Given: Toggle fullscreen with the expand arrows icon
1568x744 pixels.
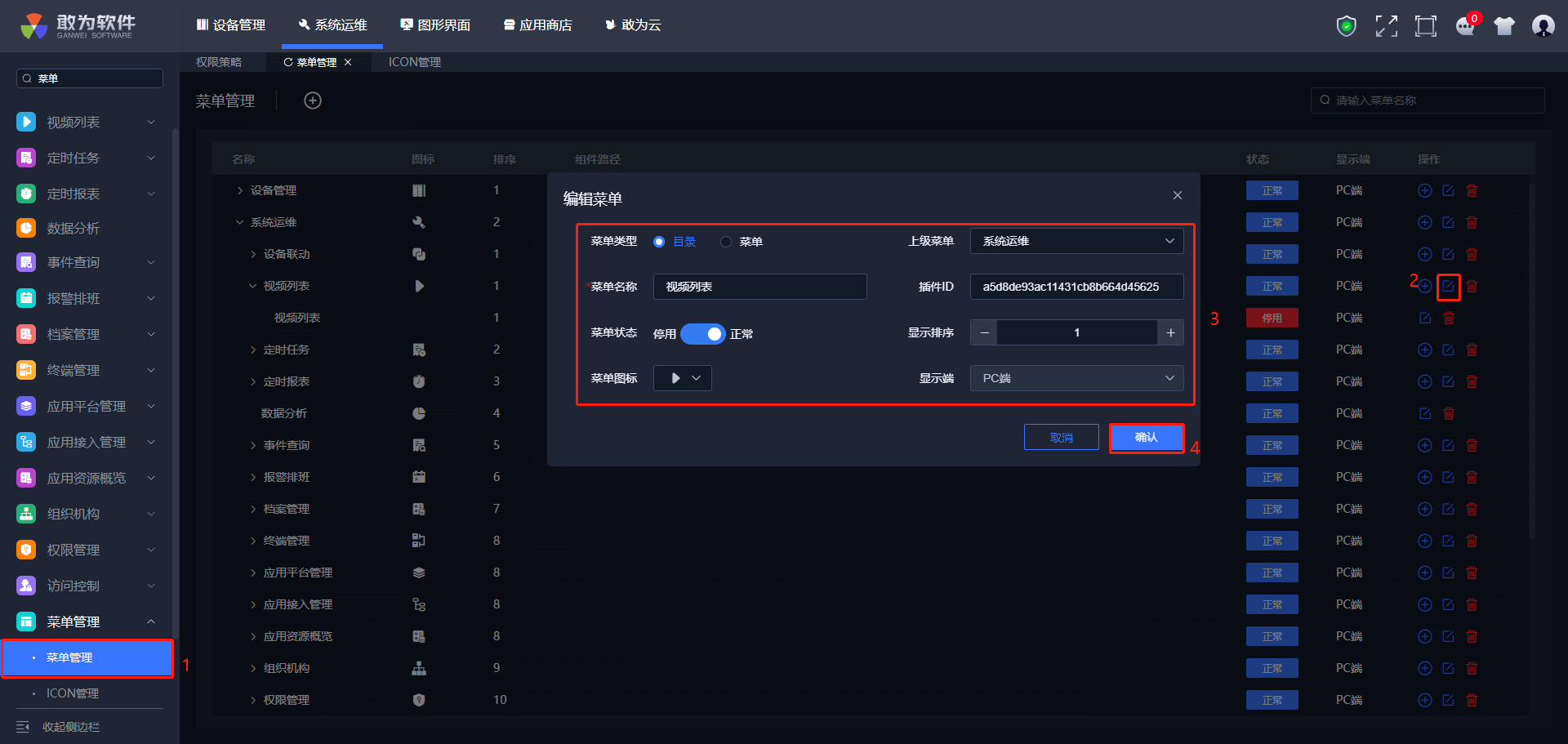Looking at the screenshot, I should coord(1386,26).
